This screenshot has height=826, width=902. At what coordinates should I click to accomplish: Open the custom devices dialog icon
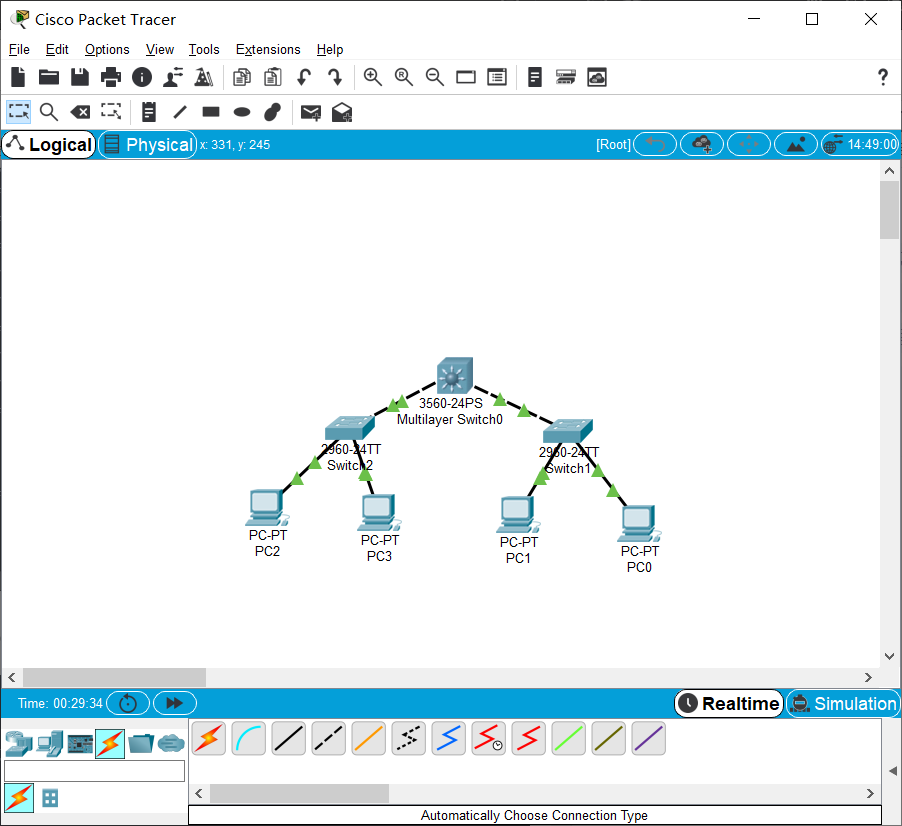point(497,77)
